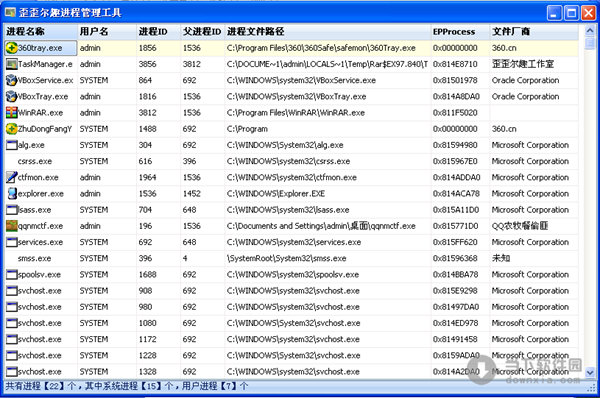
Task: Click the qqnmctf.exe file path
Action: [321, 226]
